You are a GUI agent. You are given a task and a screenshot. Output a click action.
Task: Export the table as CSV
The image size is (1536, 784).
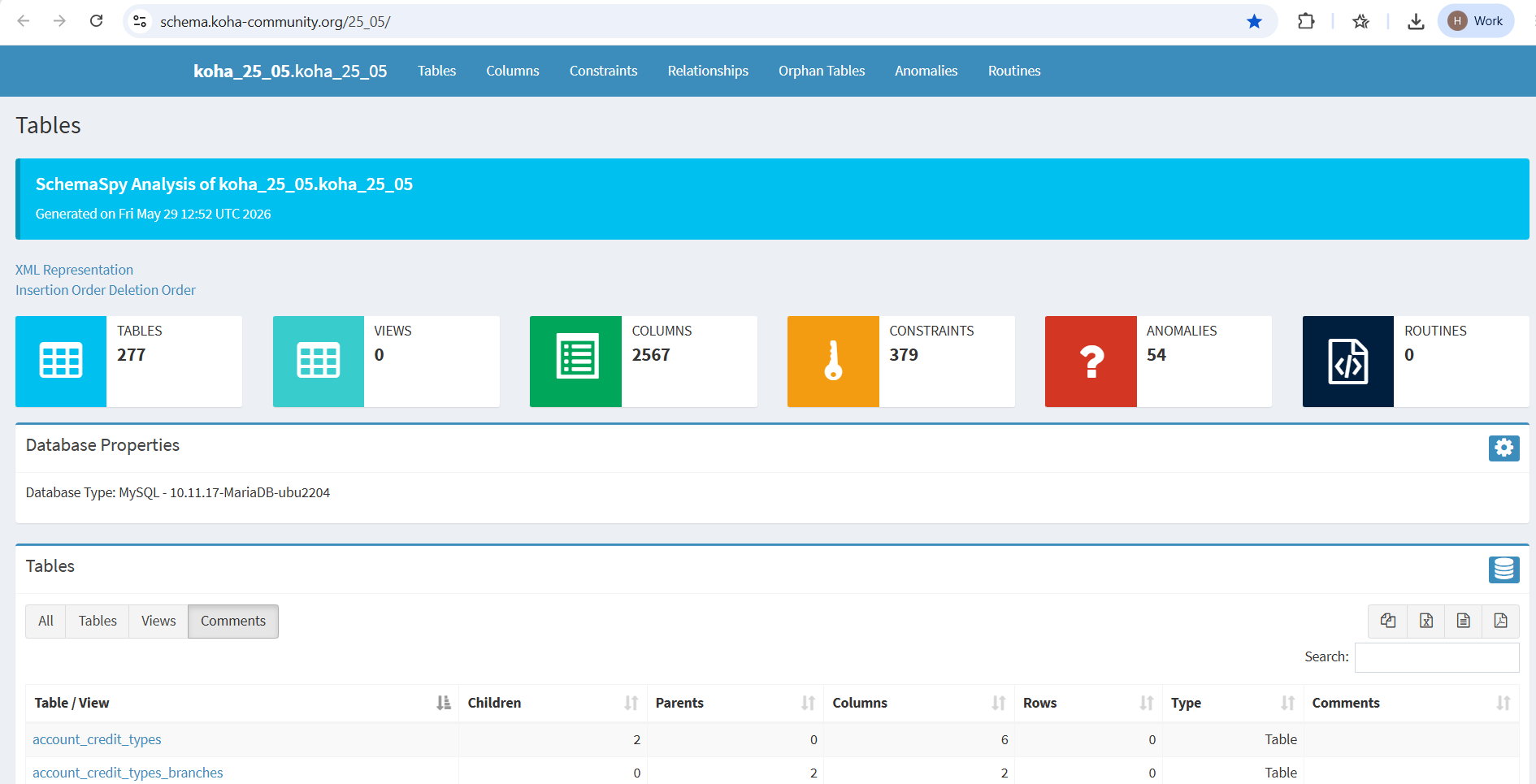click(x=1464, y=622)
